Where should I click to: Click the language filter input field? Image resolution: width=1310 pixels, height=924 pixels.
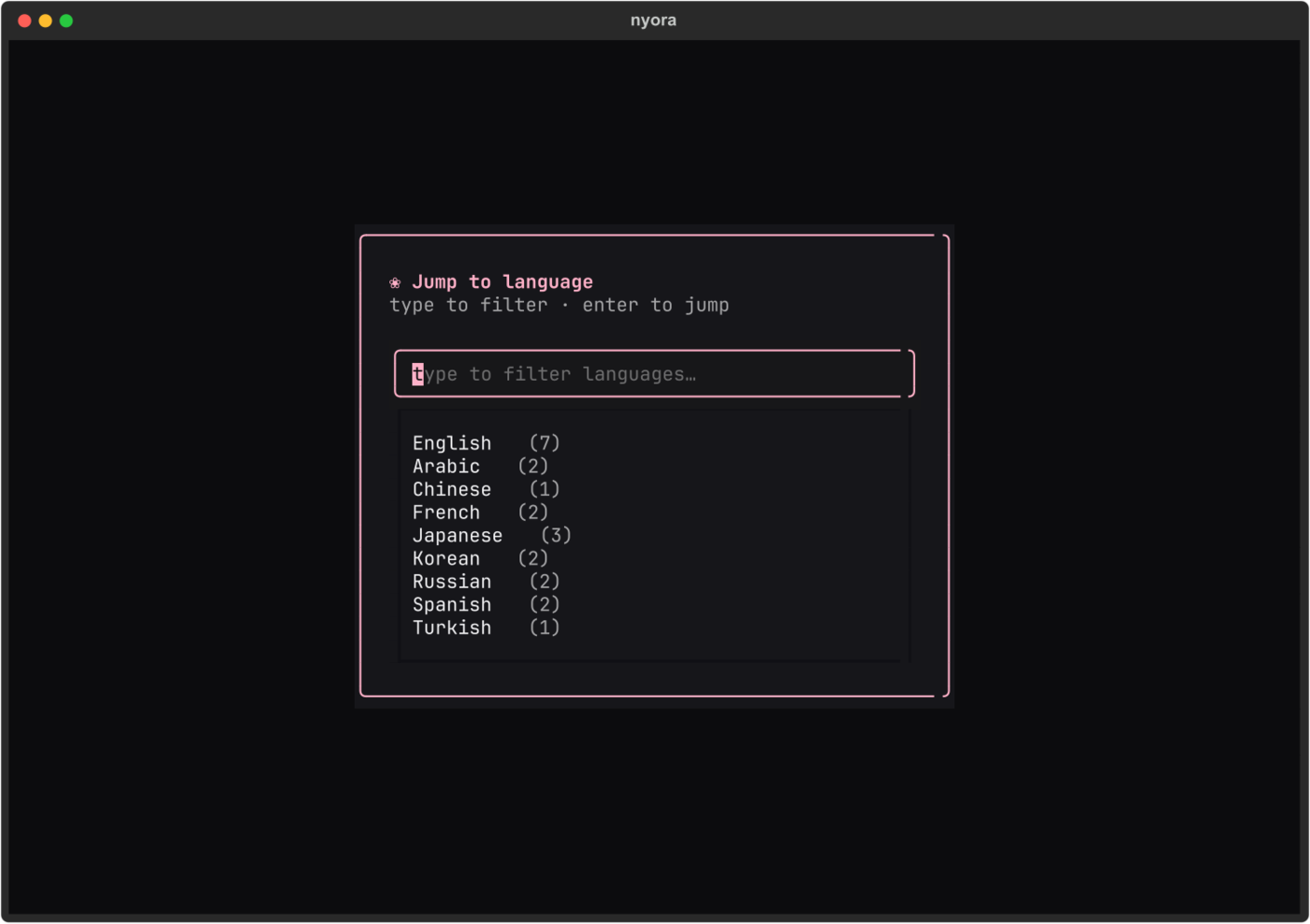coord(654,374)
